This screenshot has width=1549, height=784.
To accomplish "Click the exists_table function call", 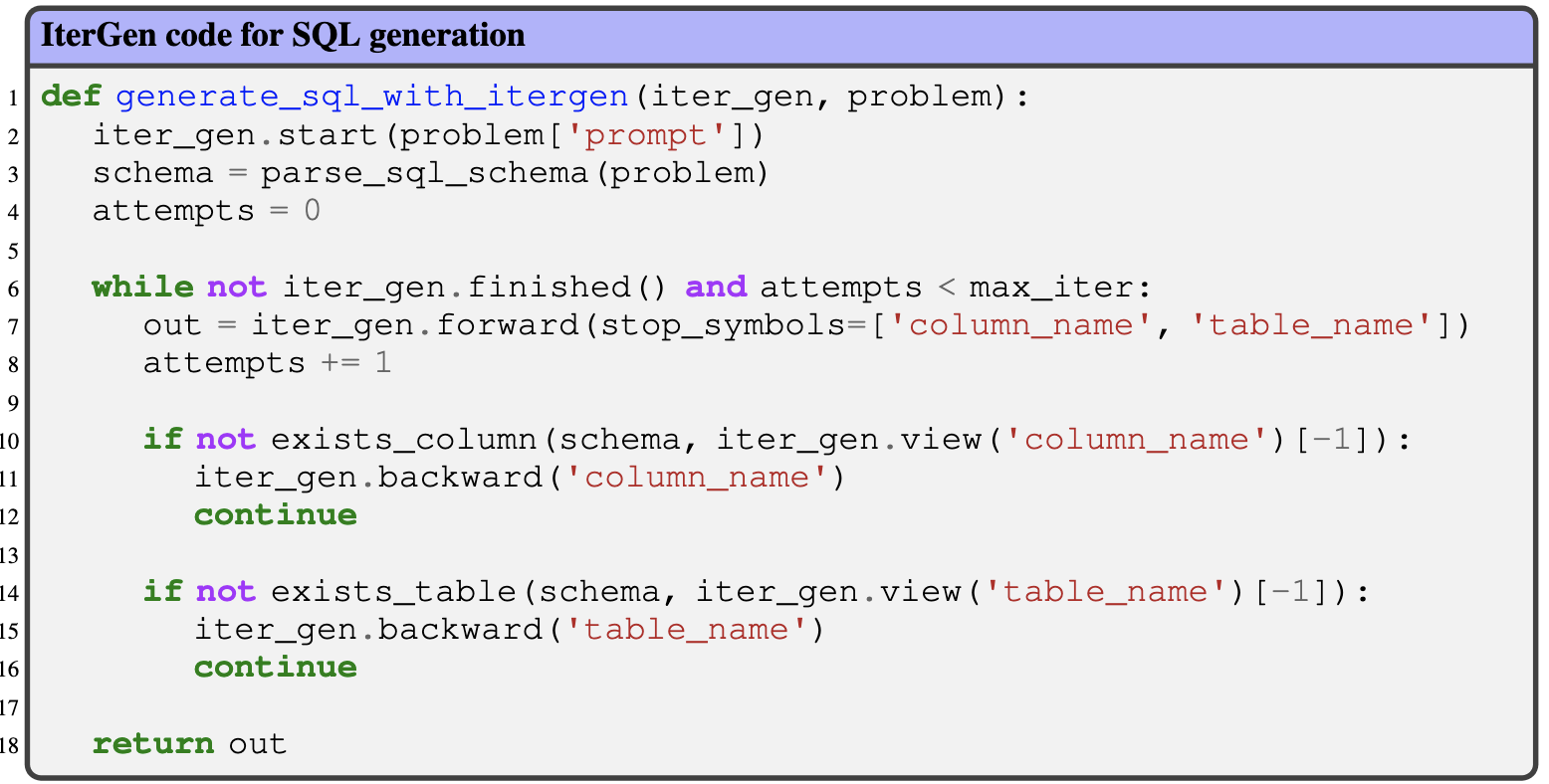I will click(393, 592).
